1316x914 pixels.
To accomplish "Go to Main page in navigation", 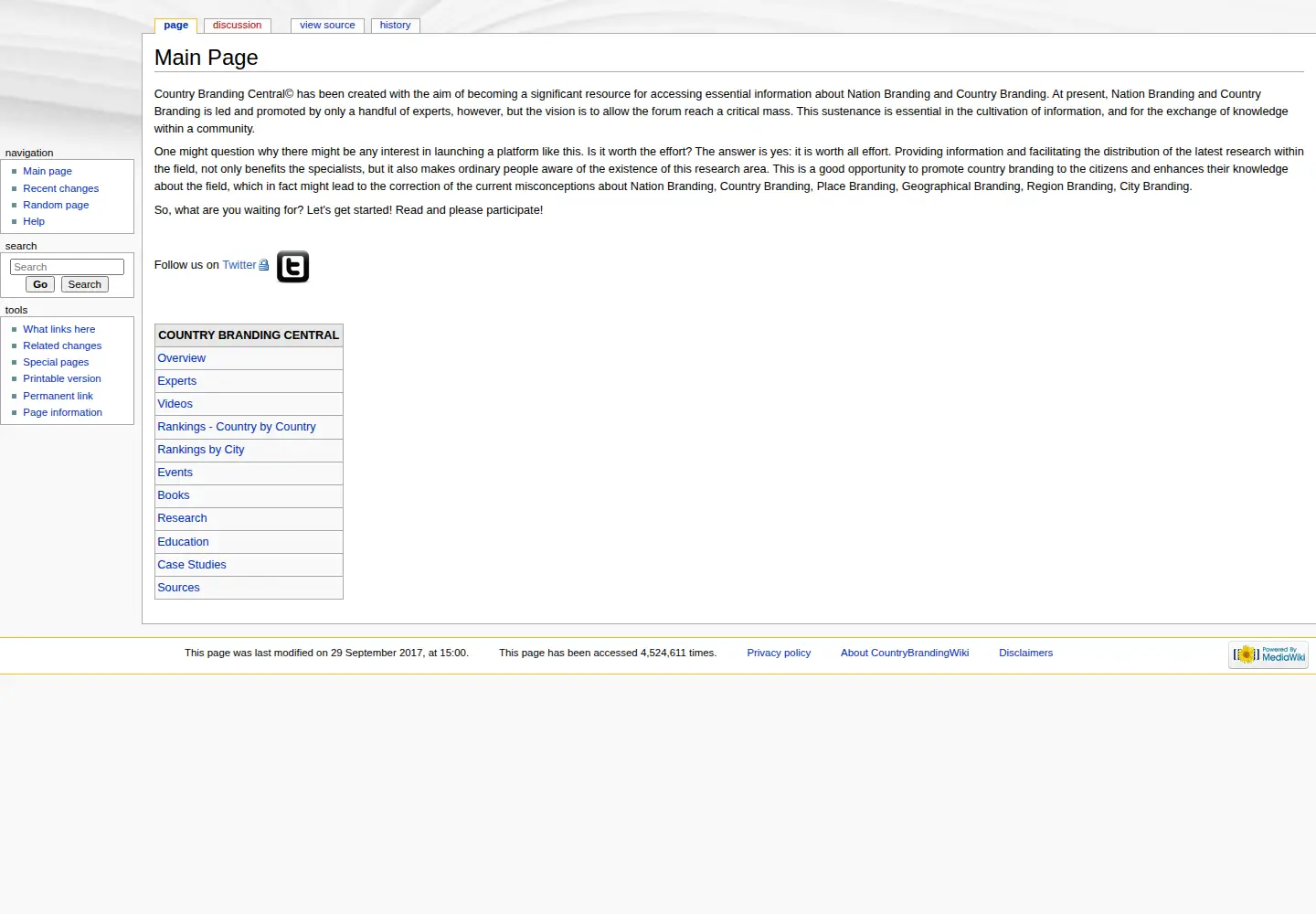I will [x=48, y=171].
